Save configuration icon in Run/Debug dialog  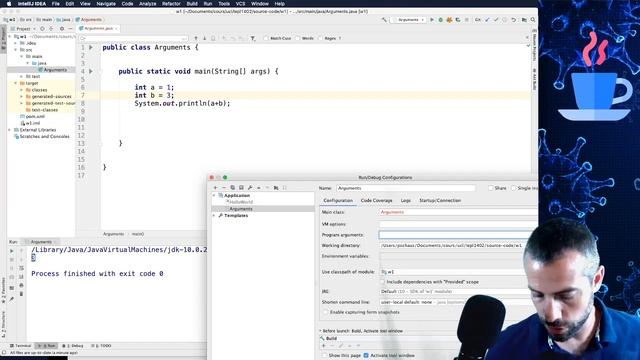[x=241, y=188]
